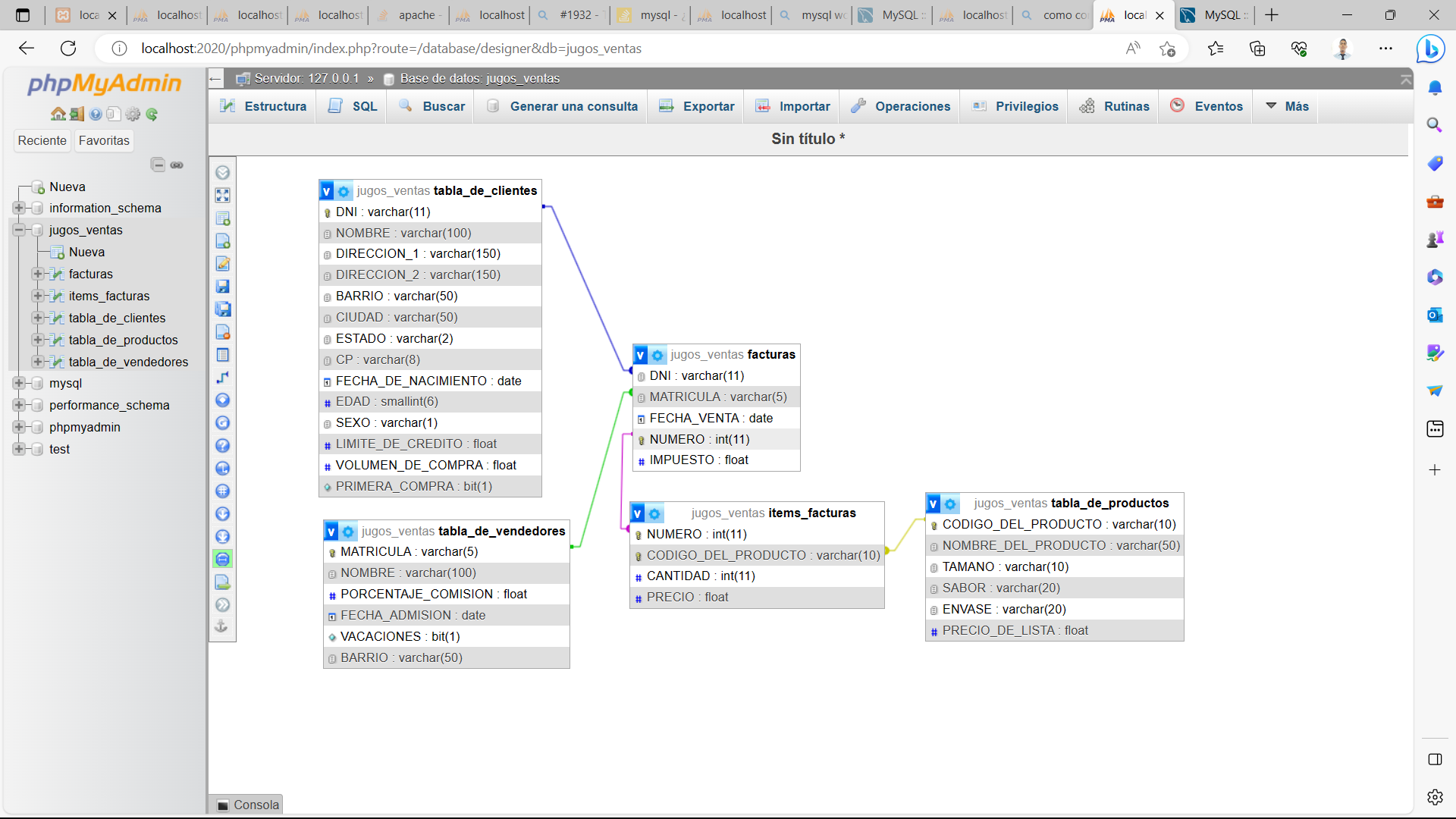Click the zoom fit icon in designer

222,195
